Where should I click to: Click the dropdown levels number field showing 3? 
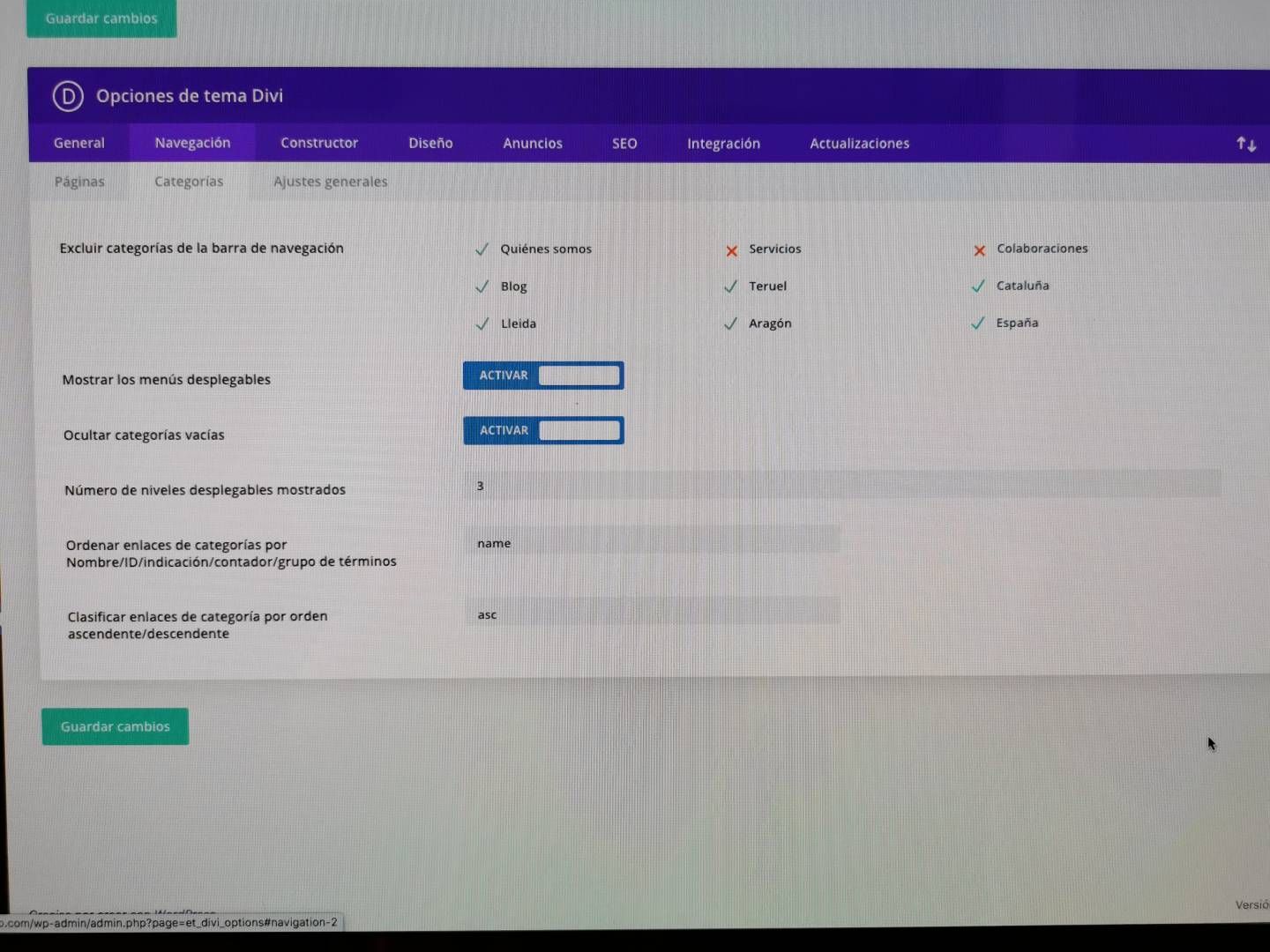click(x=842, y=485)
